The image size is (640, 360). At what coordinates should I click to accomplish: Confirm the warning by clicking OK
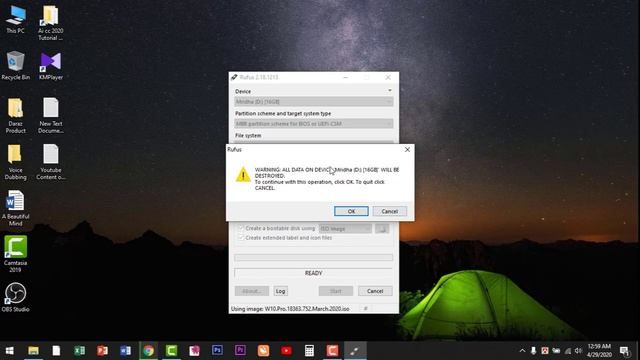click(351, 211)
